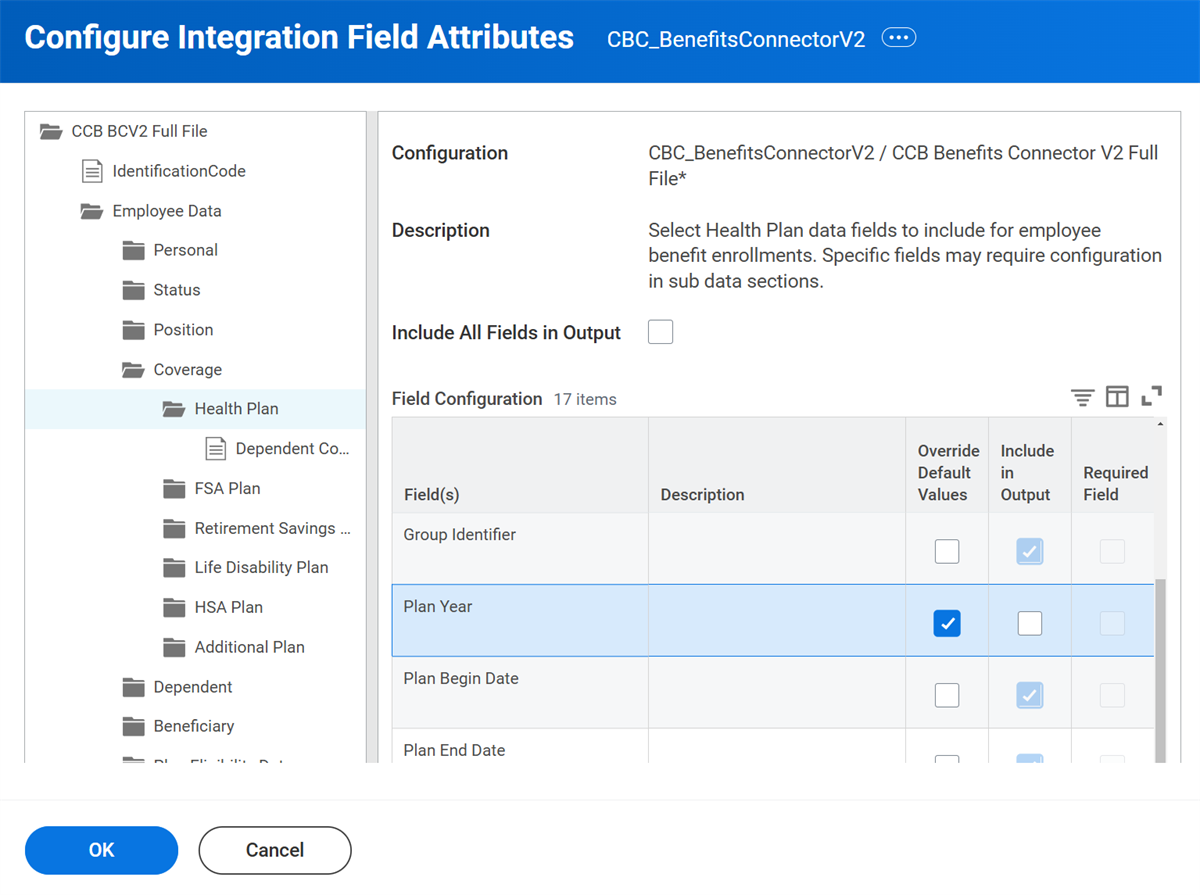Click the IdentificationCode document icon

pos(92,171)
